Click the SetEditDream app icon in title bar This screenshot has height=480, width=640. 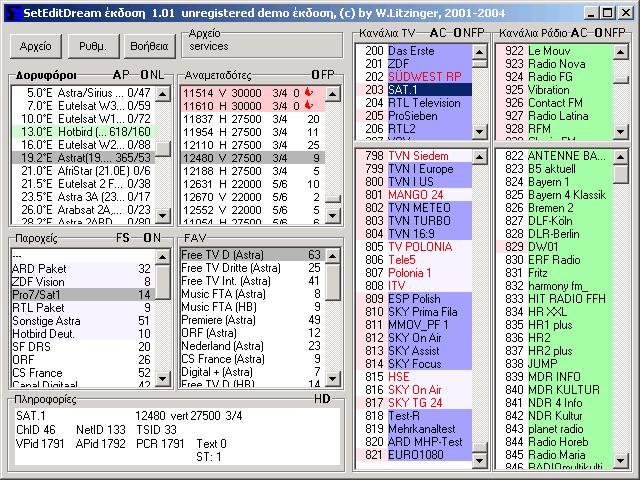coord(12,13)
